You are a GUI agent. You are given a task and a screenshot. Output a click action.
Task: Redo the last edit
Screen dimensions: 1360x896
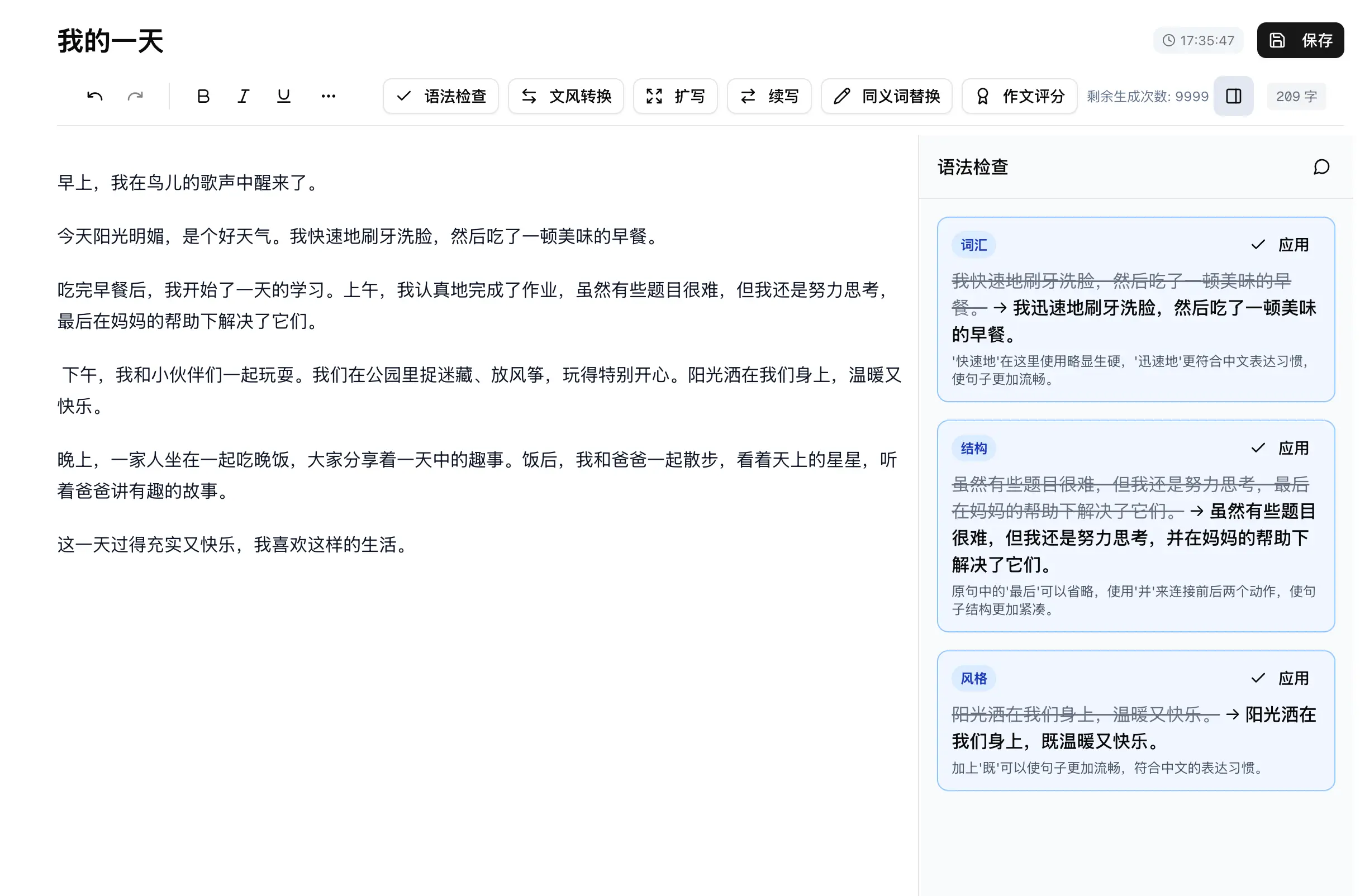point(135,96)
